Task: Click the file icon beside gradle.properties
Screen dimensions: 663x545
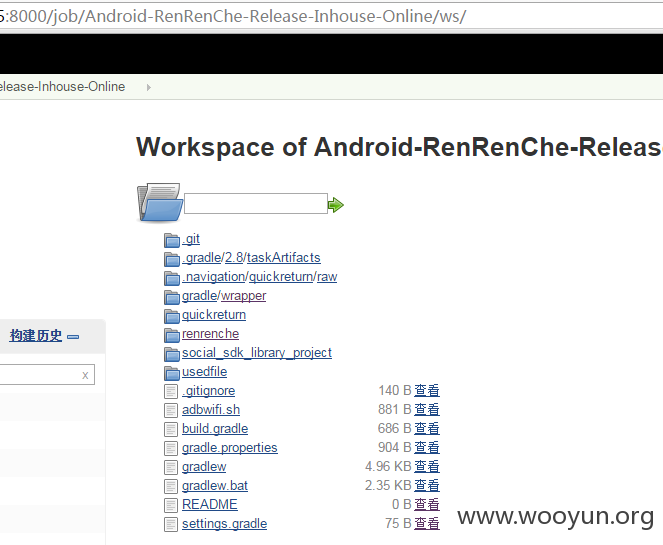Action: (x=171, y=449)
